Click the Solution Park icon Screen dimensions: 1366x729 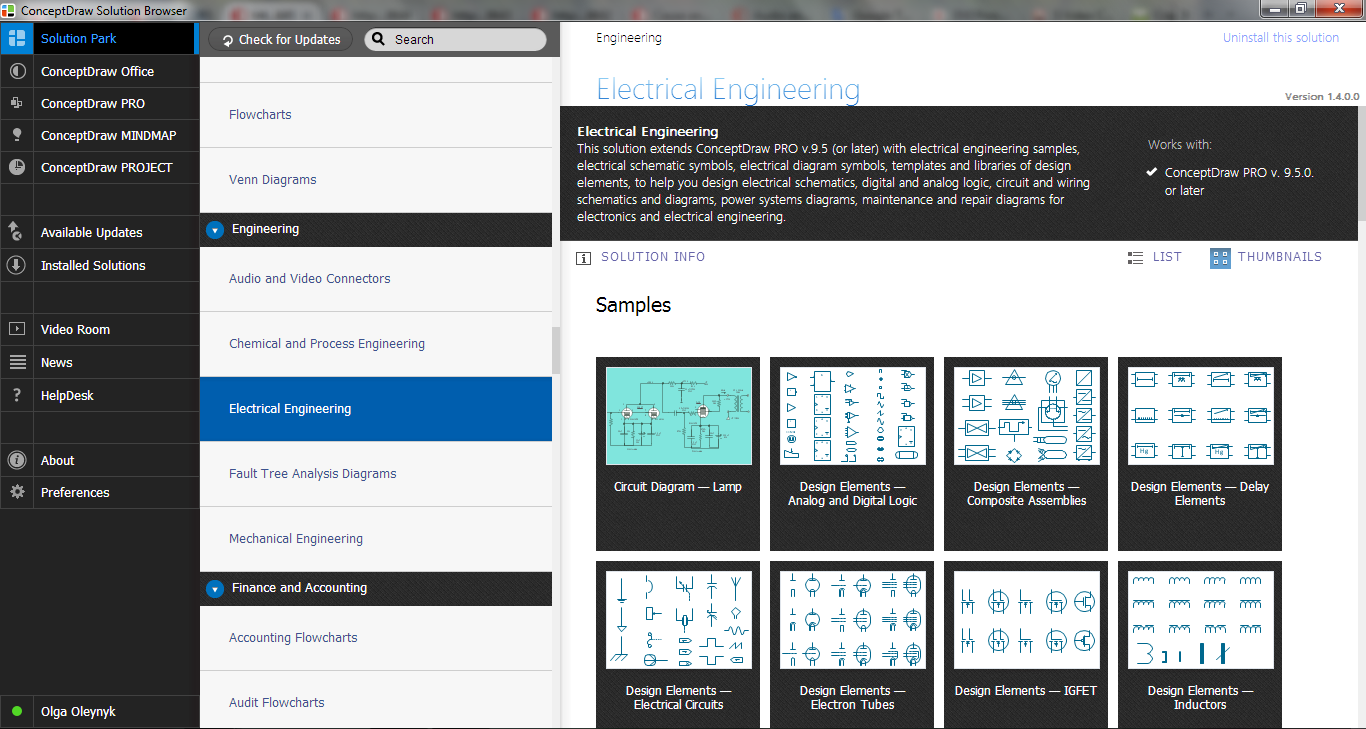(16, 39)
